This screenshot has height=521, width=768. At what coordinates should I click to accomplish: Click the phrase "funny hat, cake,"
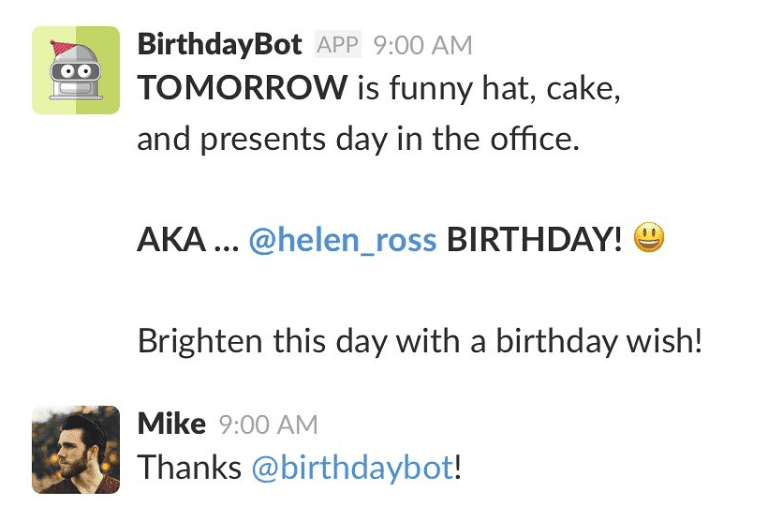[504, 89]
